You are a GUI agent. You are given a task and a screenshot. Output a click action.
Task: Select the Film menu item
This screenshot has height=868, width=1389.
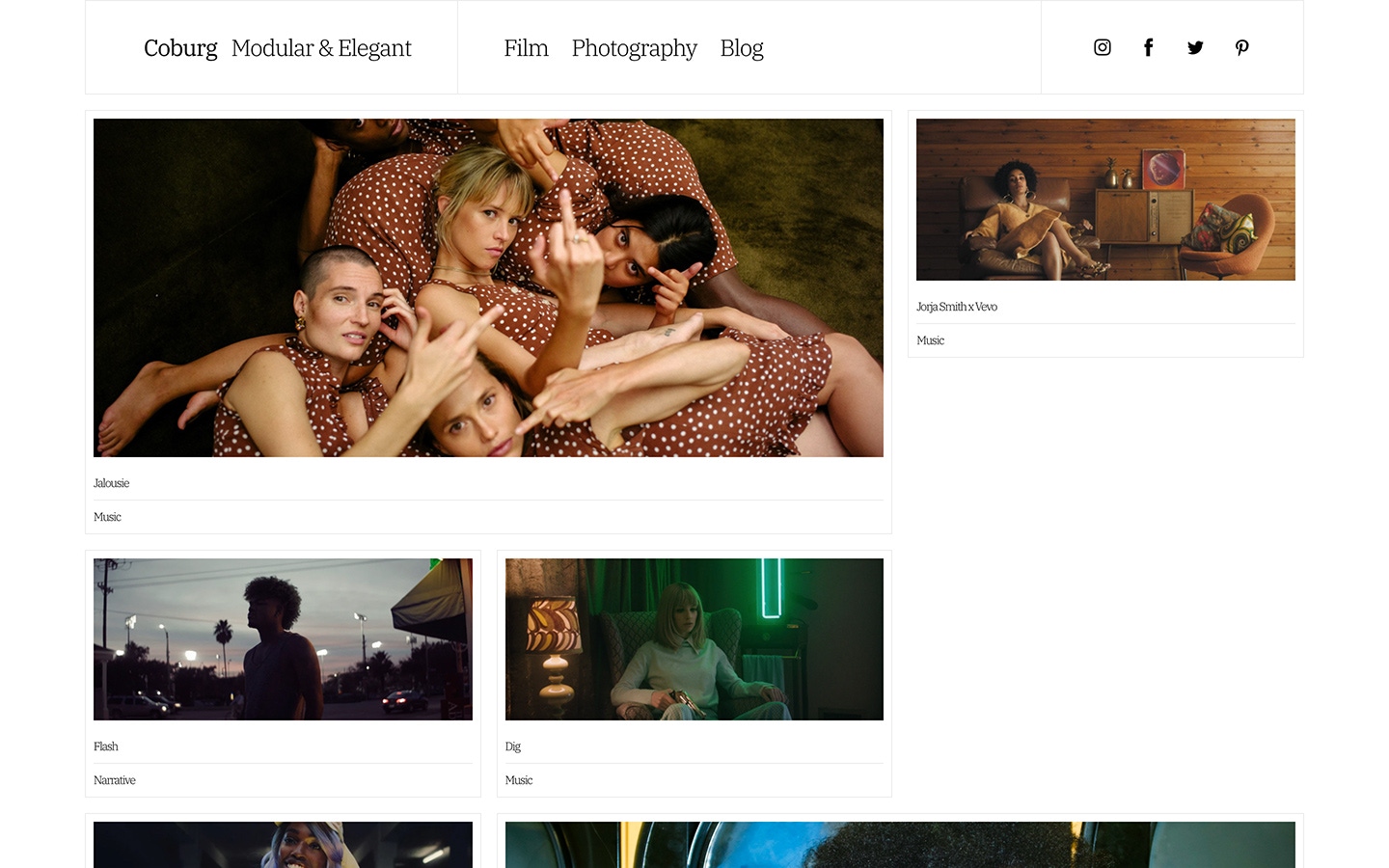526,47
